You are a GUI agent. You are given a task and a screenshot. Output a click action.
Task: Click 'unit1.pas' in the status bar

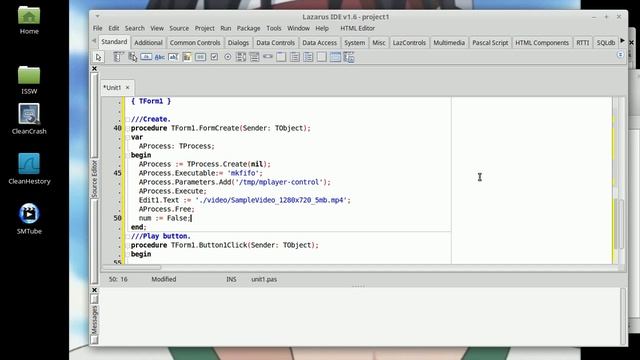pyautogui.click(x=264, y=279)
